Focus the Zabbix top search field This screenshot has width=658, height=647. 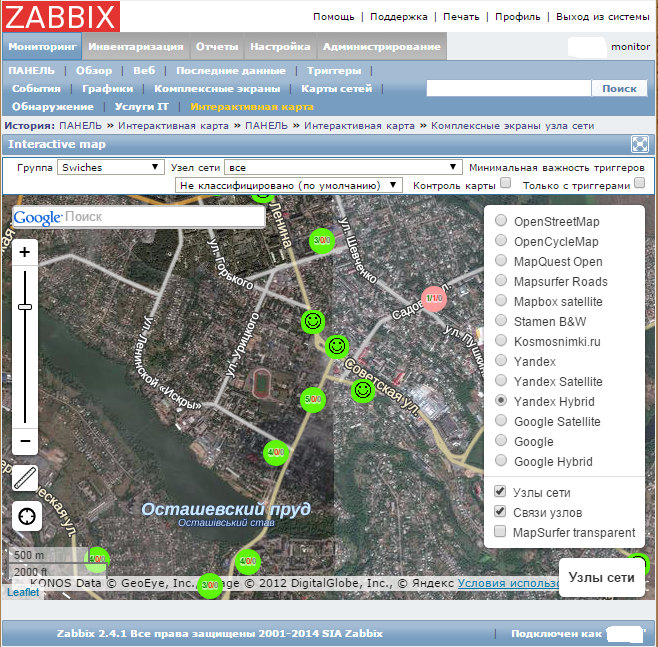click(509, 89)
